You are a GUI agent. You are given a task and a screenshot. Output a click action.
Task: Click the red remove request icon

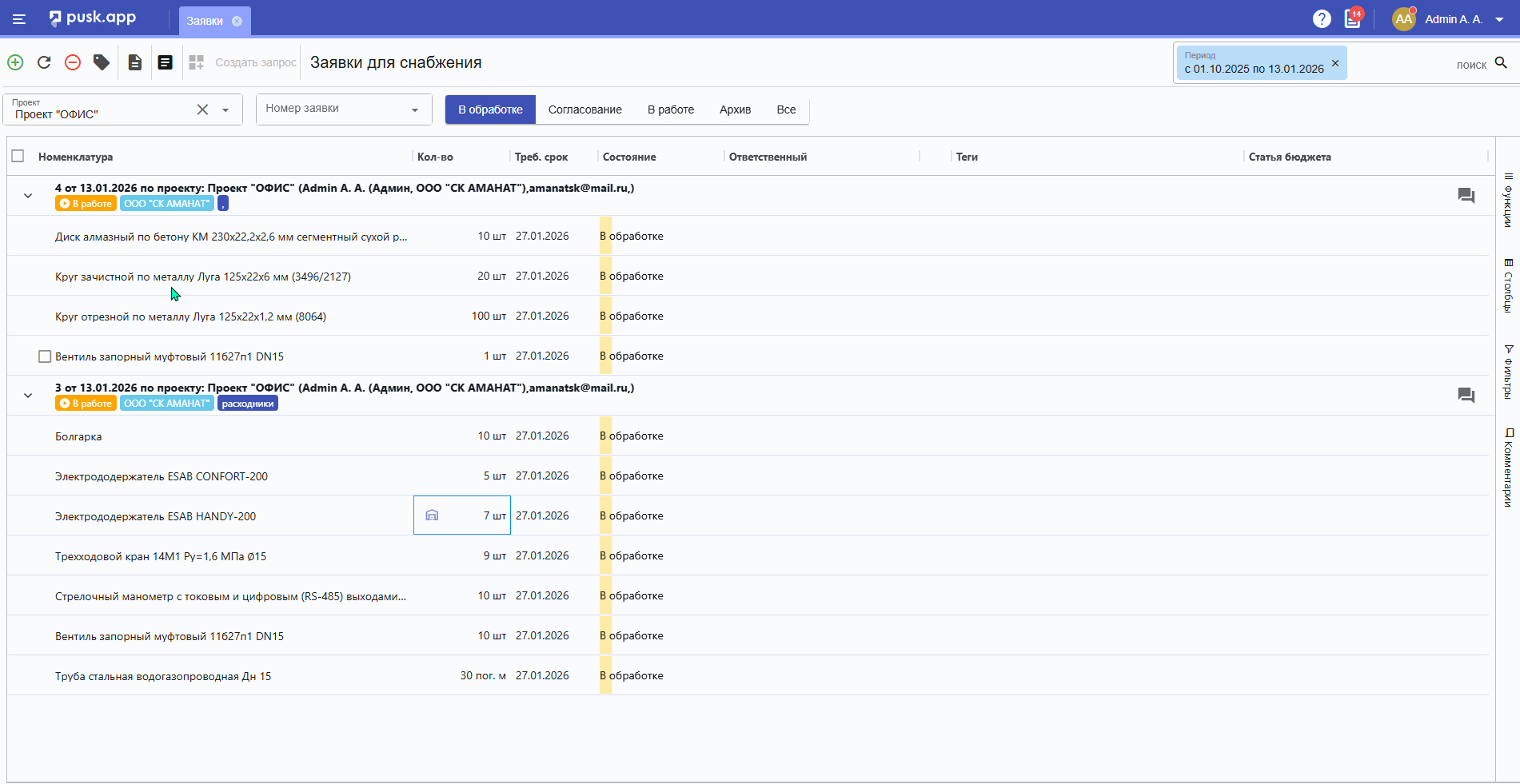point(73,62)
